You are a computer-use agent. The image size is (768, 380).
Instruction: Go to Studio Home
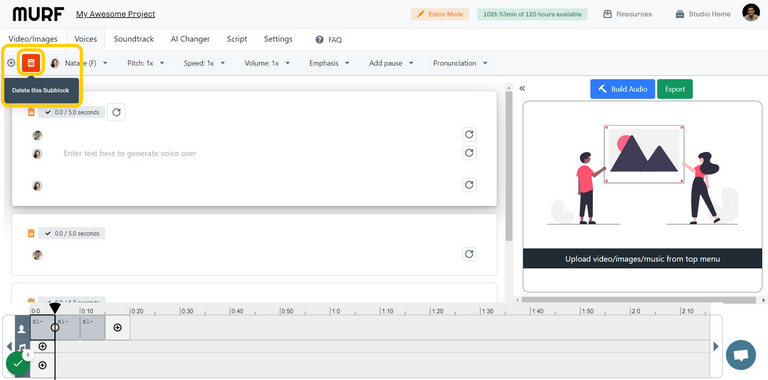coord(703,14)
